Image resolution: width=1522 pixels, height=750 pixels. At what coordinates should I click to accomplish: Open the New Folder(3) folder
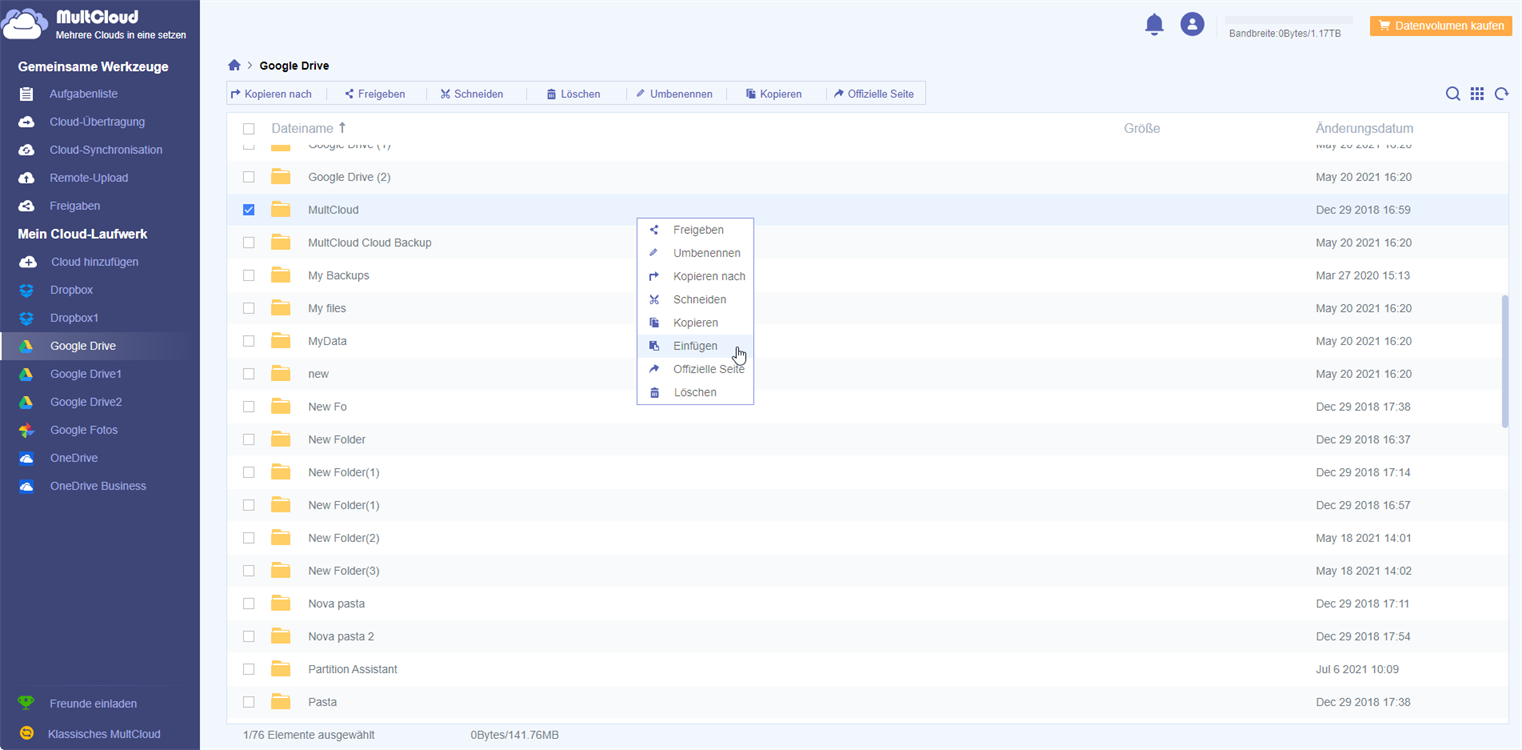[x=344, y=571]
